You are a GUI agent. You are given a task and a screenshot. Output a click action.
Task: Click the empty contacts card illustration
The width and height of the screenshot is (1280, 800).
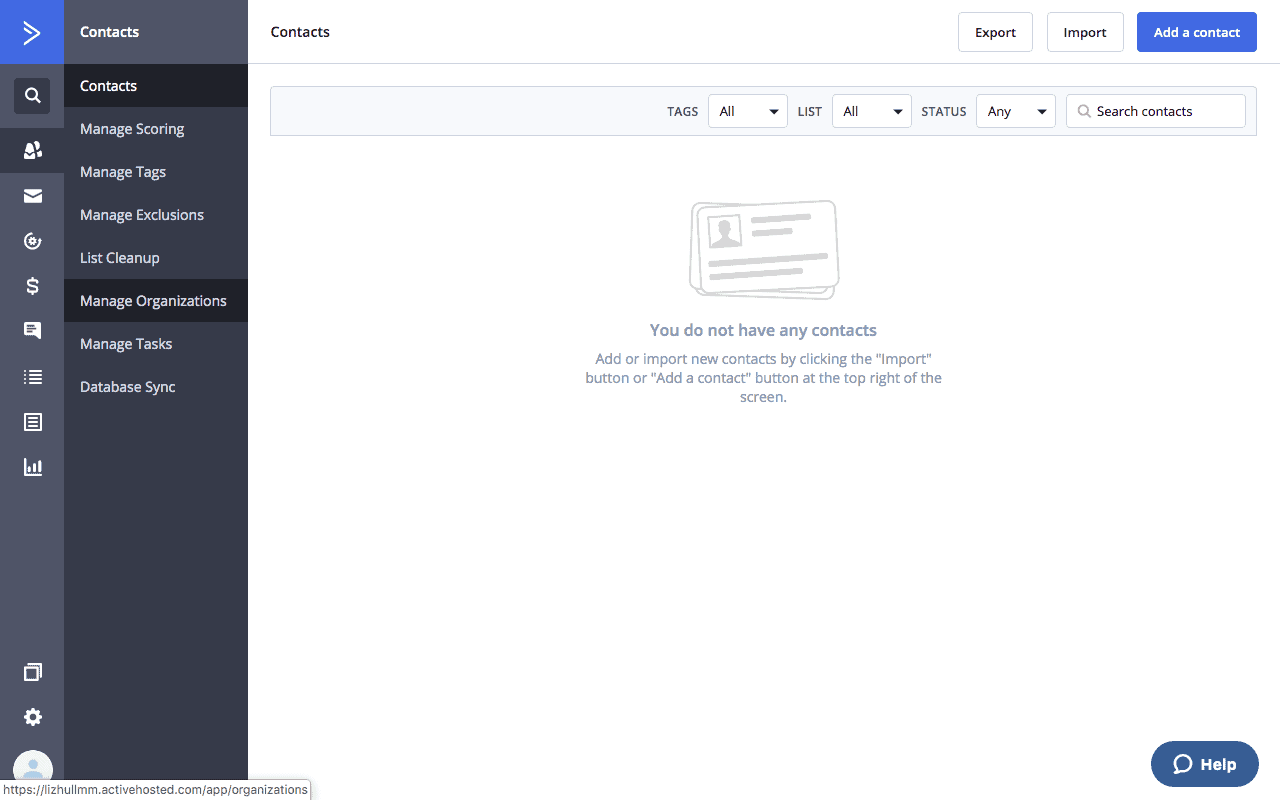tap(764, 249)
